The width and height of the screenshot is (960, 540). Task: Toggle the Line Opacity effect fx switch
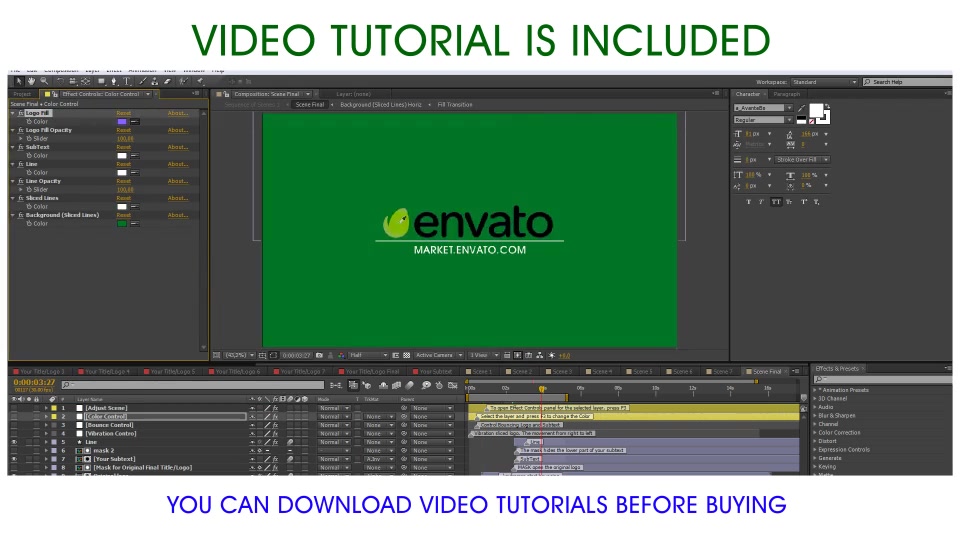click(x=21, y=181)
